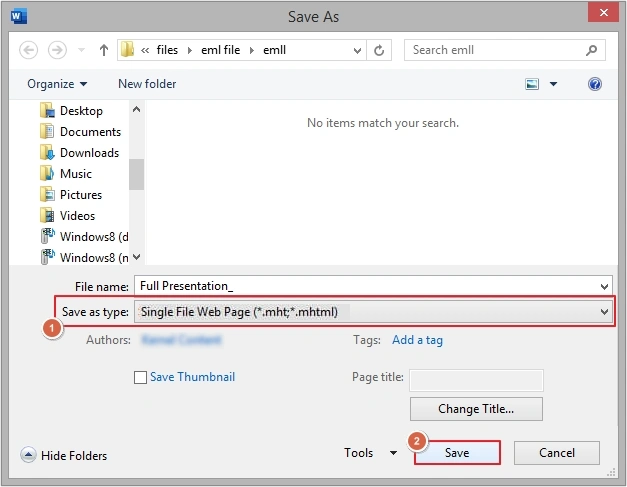Collapse folders with Hide Folders
The width and height of the screenshot is (627, 487).
64,455
